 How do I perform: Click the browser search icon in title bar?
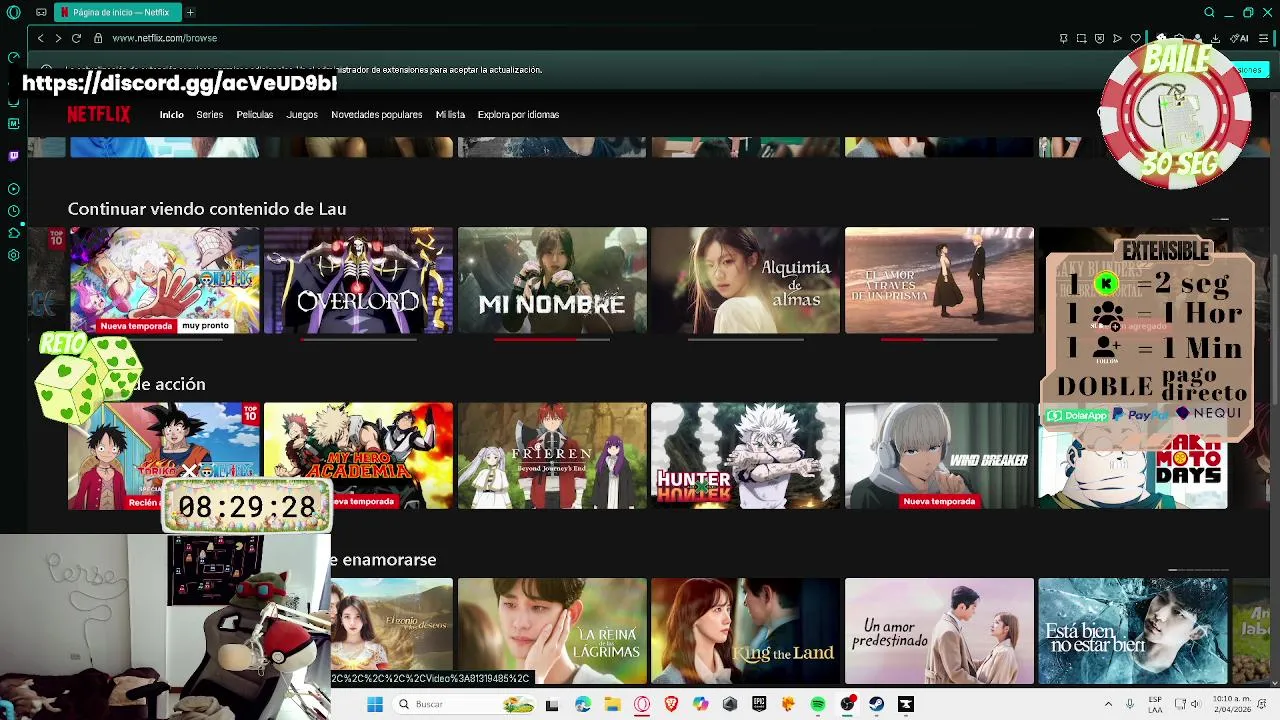pos(1209,12)
